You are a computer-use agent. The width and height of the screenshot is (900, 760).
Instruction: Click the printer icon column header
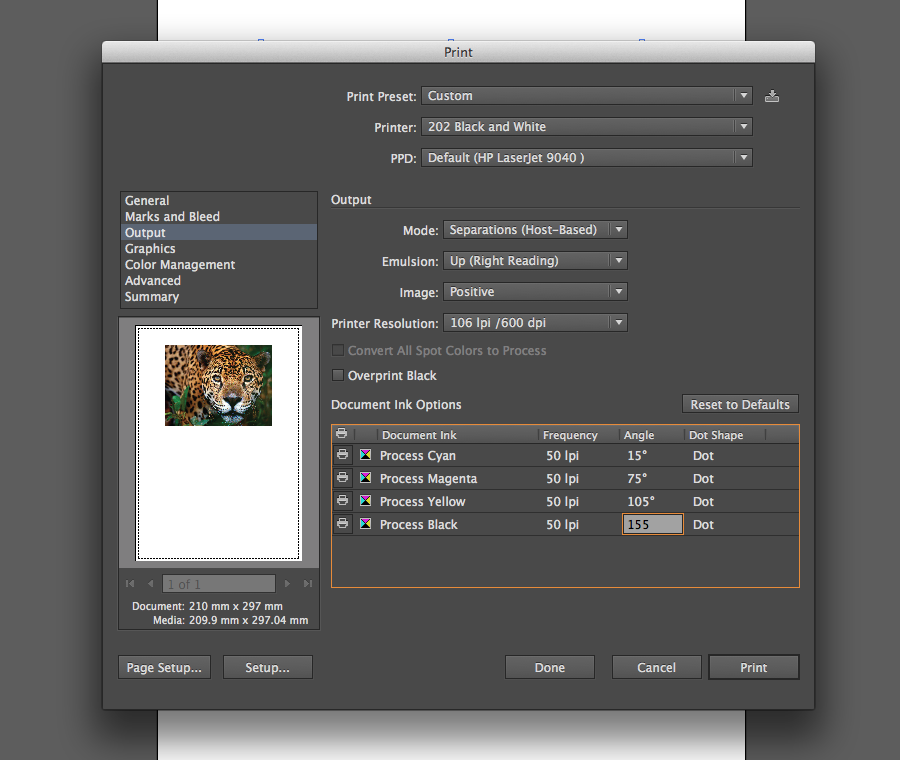(342, 434)
